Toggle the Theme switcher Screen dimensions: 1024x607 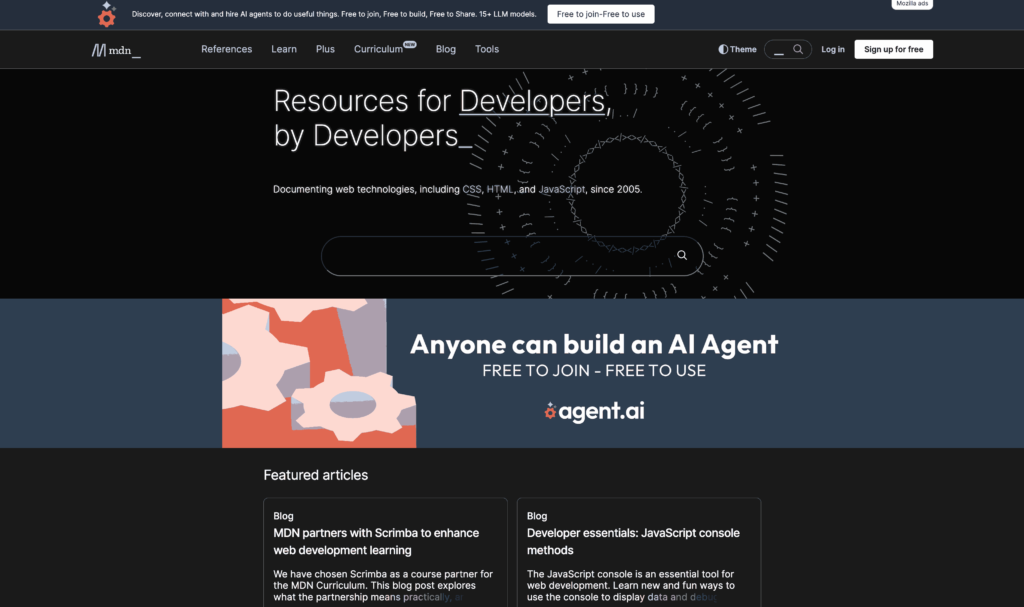[x=737, y=50]
